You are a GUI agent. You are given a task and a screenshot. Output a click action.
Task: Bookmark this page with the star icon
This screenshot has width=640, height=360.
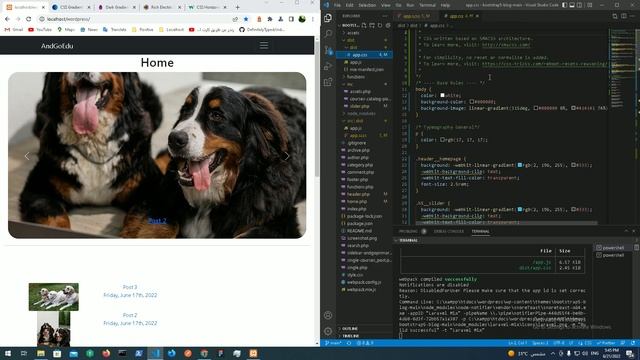(x=246, y=19)
